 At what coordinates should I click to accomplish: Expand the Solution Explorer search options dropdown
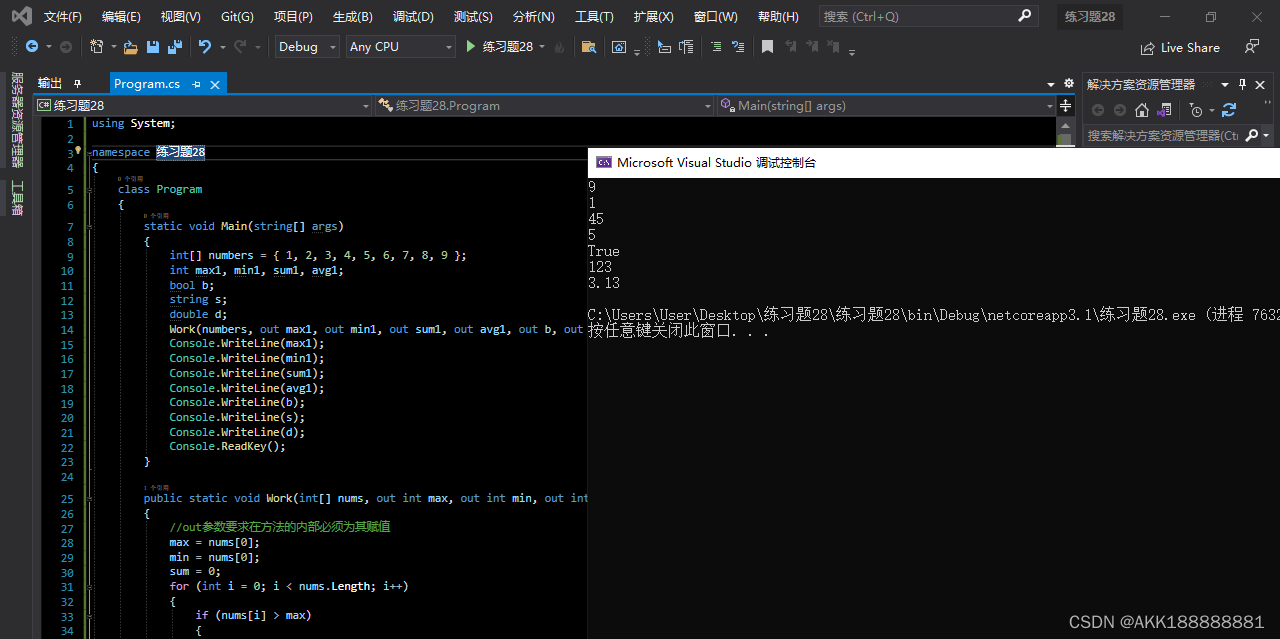(x=1266, y=135)
